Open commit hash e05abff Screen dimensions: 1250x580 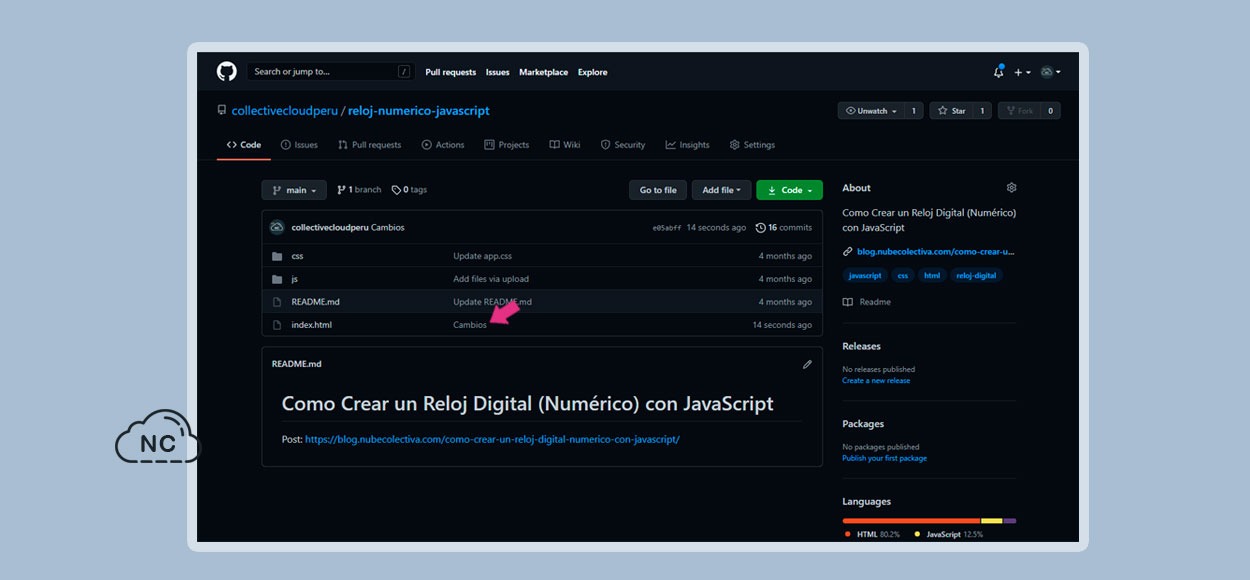pos(667,228)
